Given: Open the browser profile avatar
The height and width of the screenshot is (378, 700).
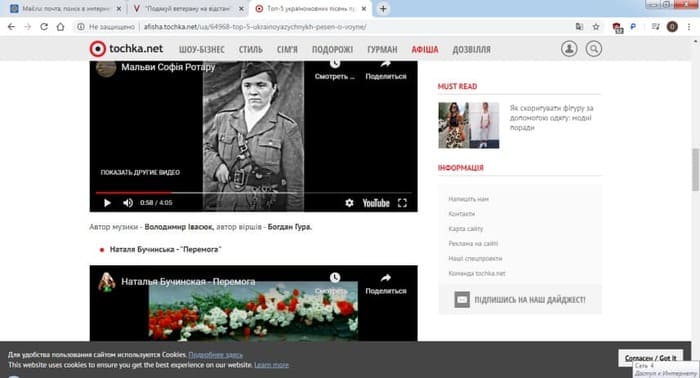Looking at the screenshot, I should 672,27.
